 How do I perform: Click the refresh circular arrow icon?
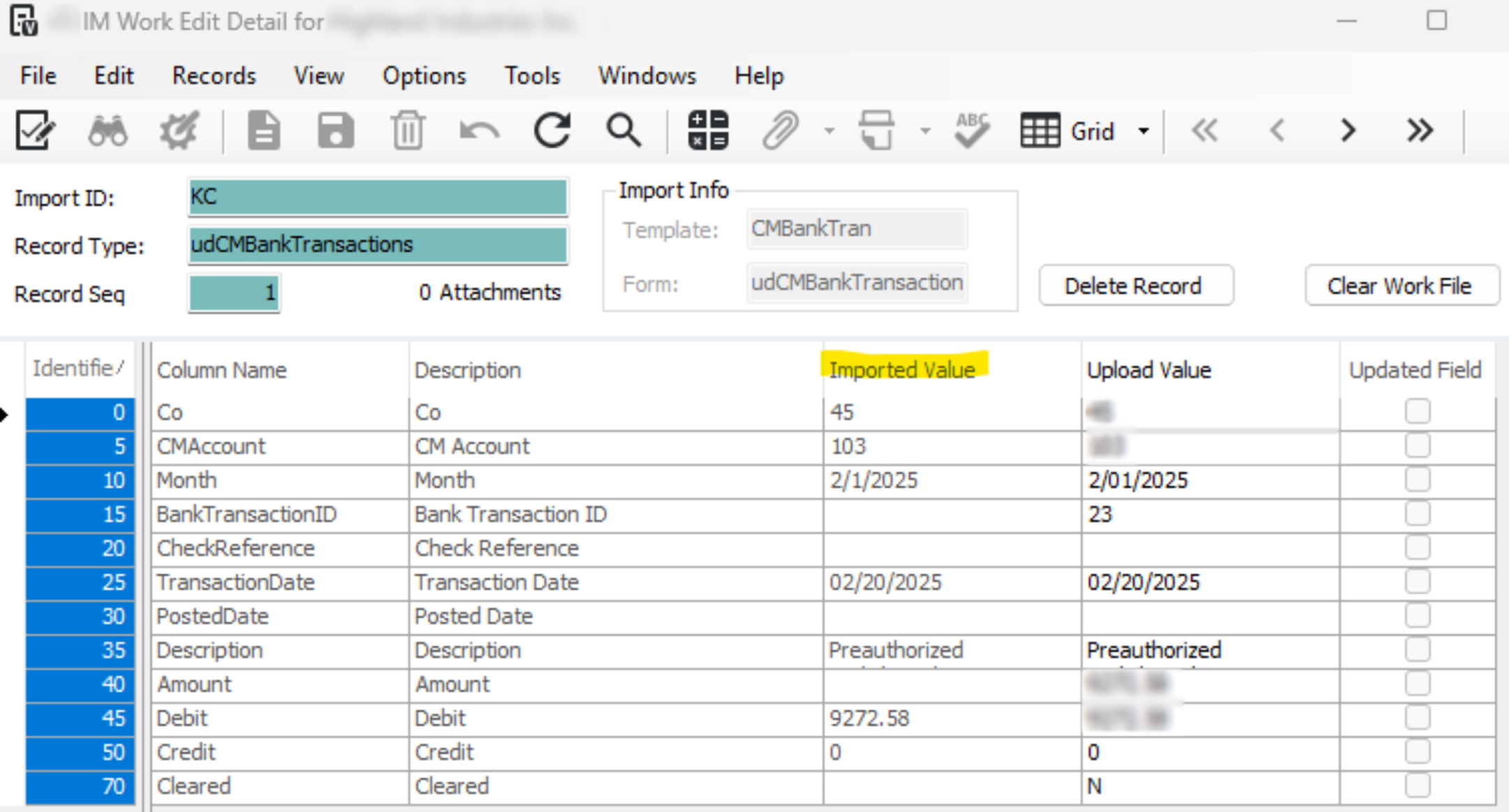[x=552, y=131]
